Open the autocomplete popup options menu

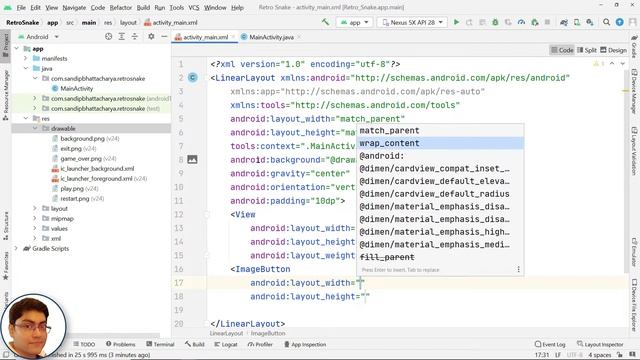tap(518, 269)
